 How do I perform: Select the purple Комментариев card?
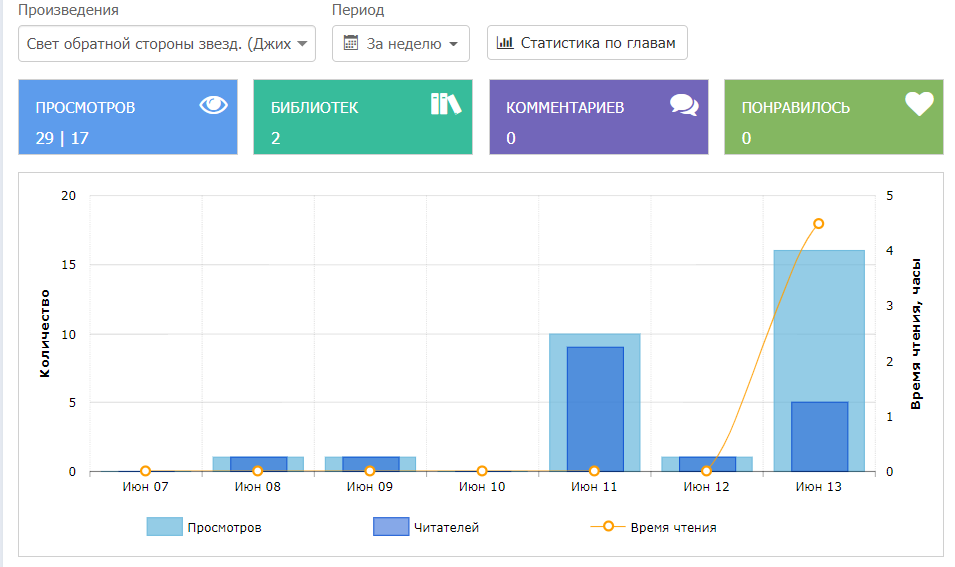pos(599,118)
